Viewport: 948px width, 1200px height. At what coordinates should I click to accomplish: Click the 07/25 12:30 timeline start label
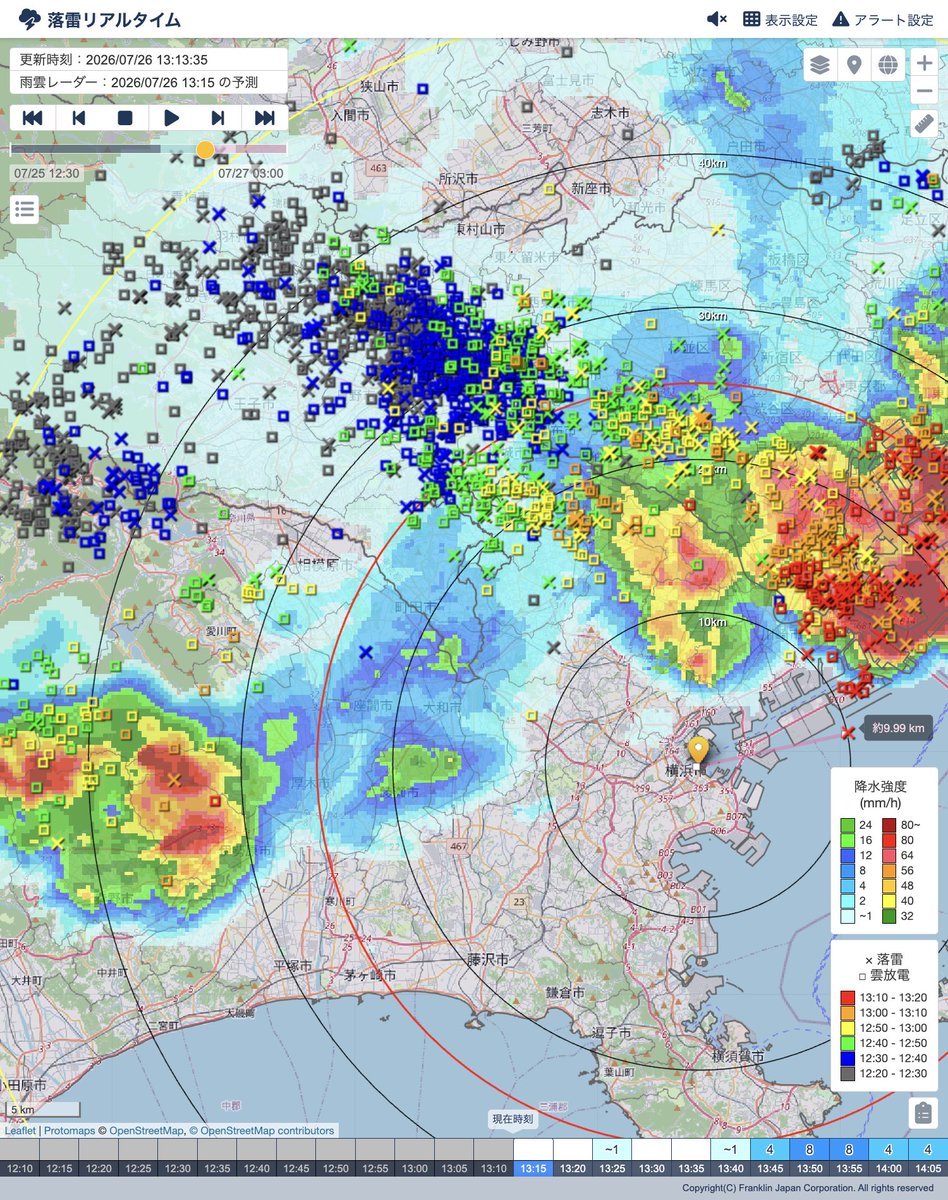tap(46, 172)
